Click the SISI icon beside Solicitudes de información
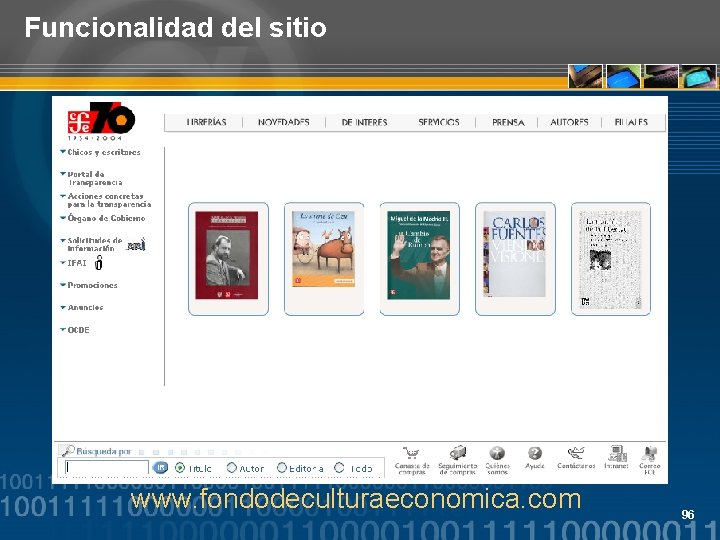The width and height of the screenshot is (720, 540). click(x=136, y=245)
